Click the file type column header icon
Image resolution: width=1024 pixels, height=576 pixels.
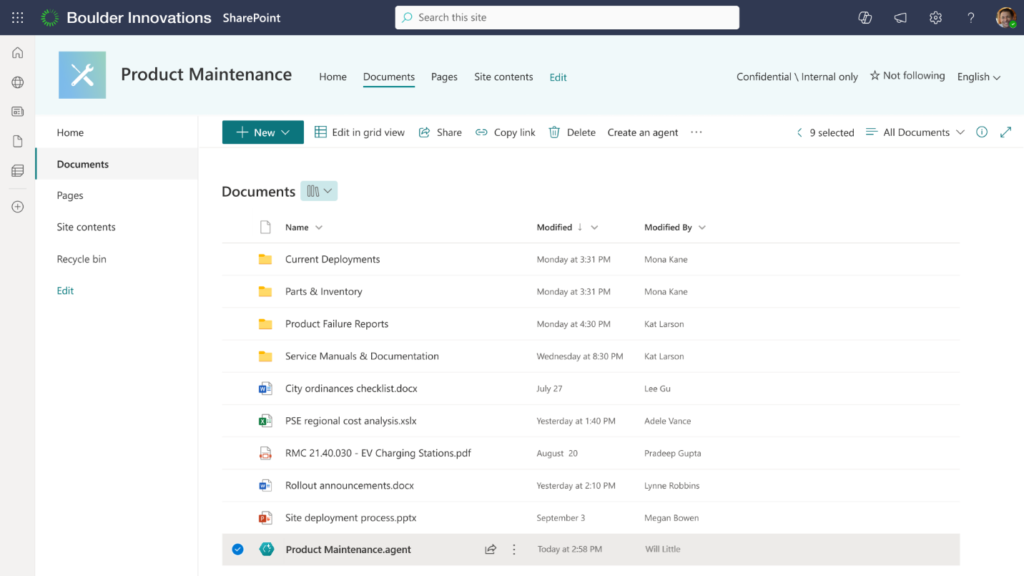(x=265, y=227)
